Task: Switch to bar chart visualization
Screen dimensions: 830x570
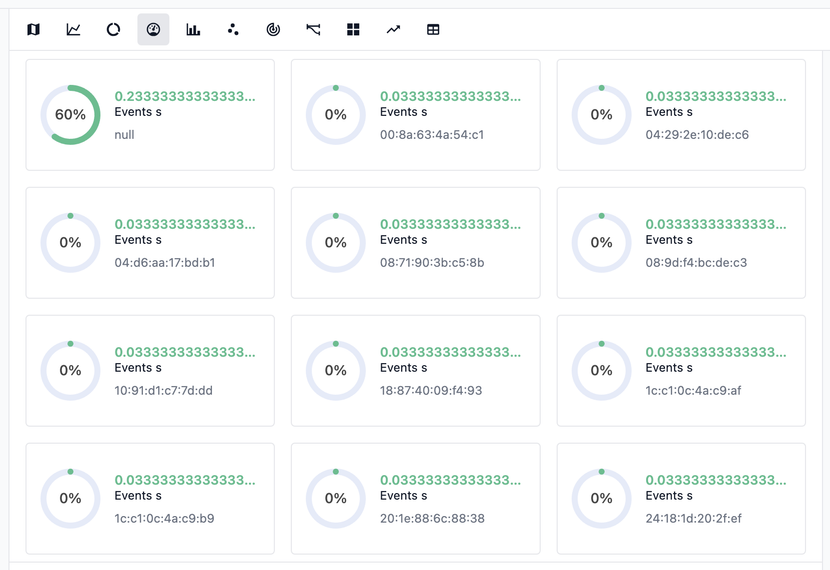Action: 193,30
